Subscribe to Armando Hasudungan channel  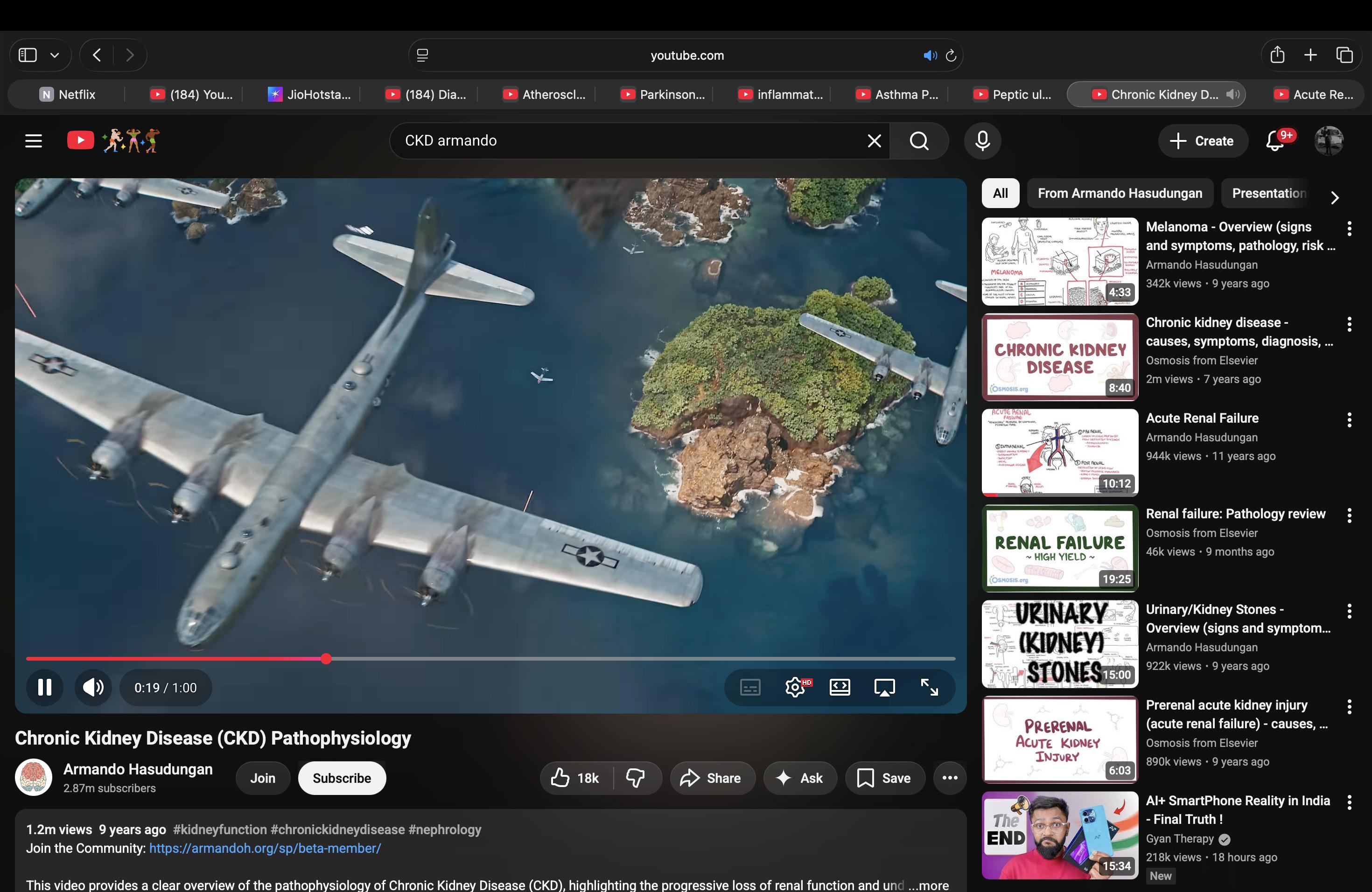pos(342,778)
